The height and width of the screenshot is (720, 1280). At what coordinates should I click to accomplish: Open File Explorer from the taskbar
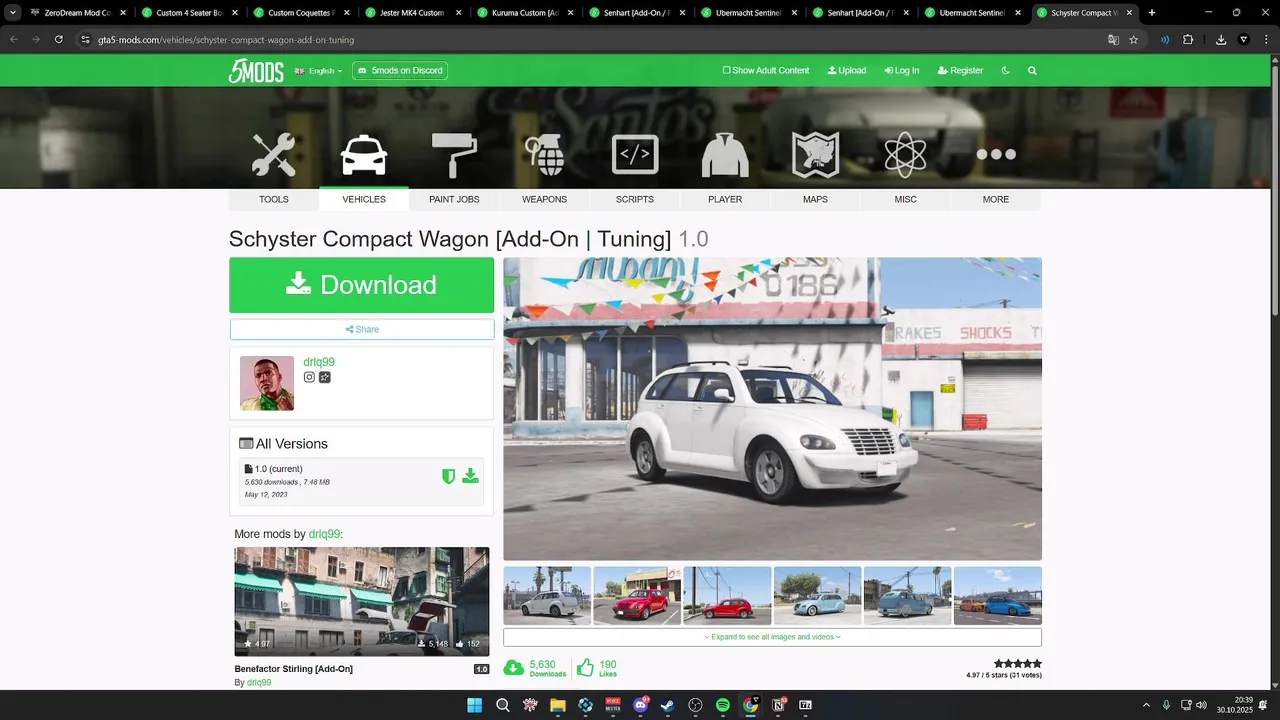pyautogui.click(x=558, y=705)
